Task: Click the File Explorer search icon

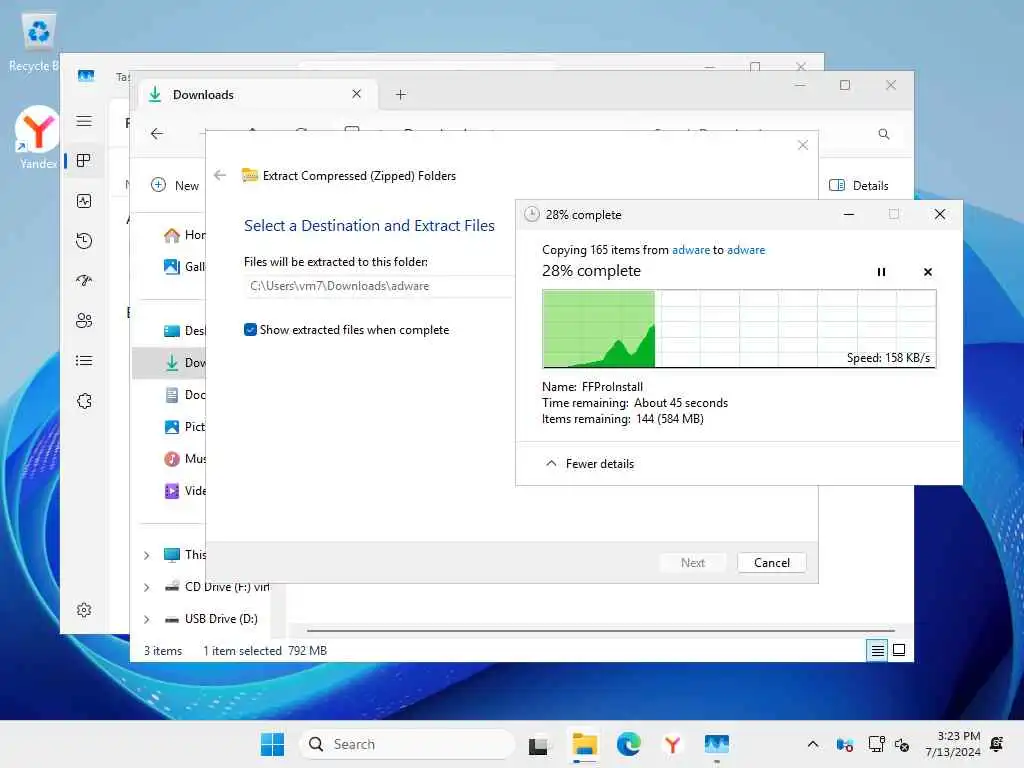Action: tap(884, 134)
